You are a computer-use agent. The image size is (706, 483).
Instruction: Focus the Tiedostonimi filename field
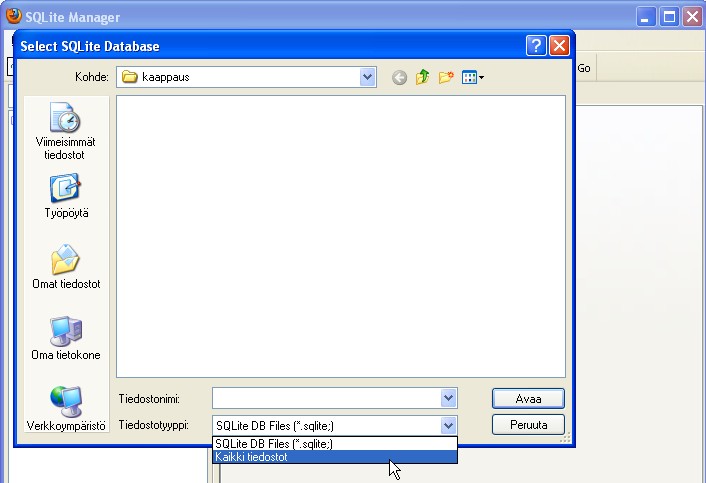point(327,398)
